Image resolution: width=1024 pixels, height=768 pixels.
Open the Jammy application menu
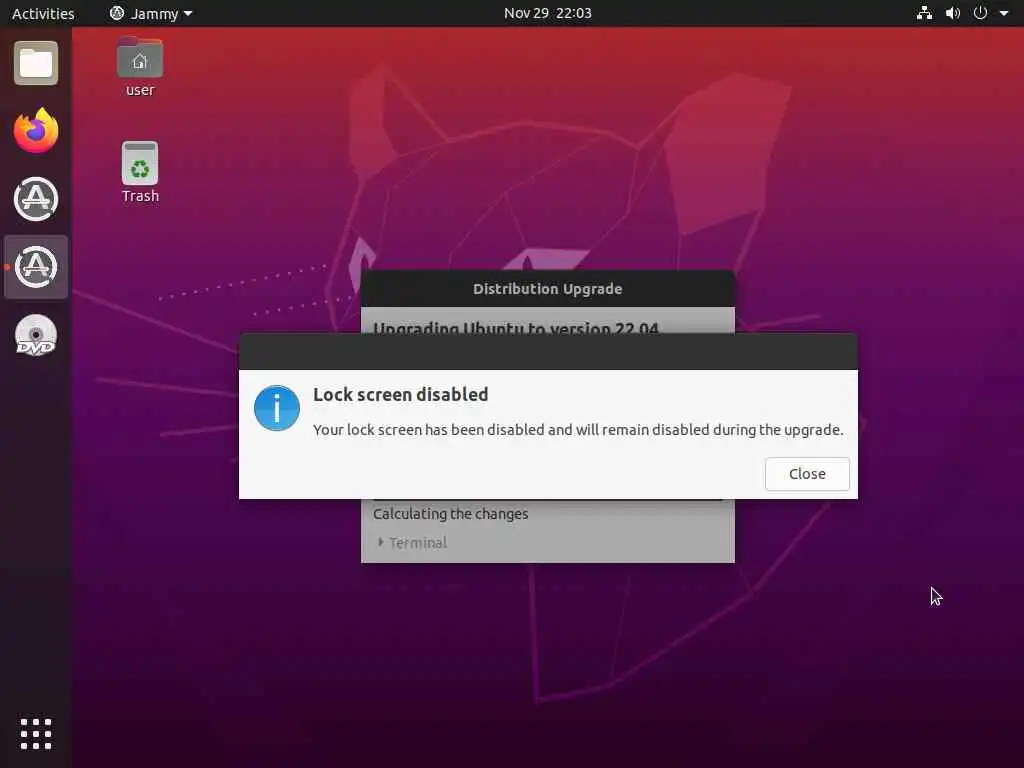(151, 13)
